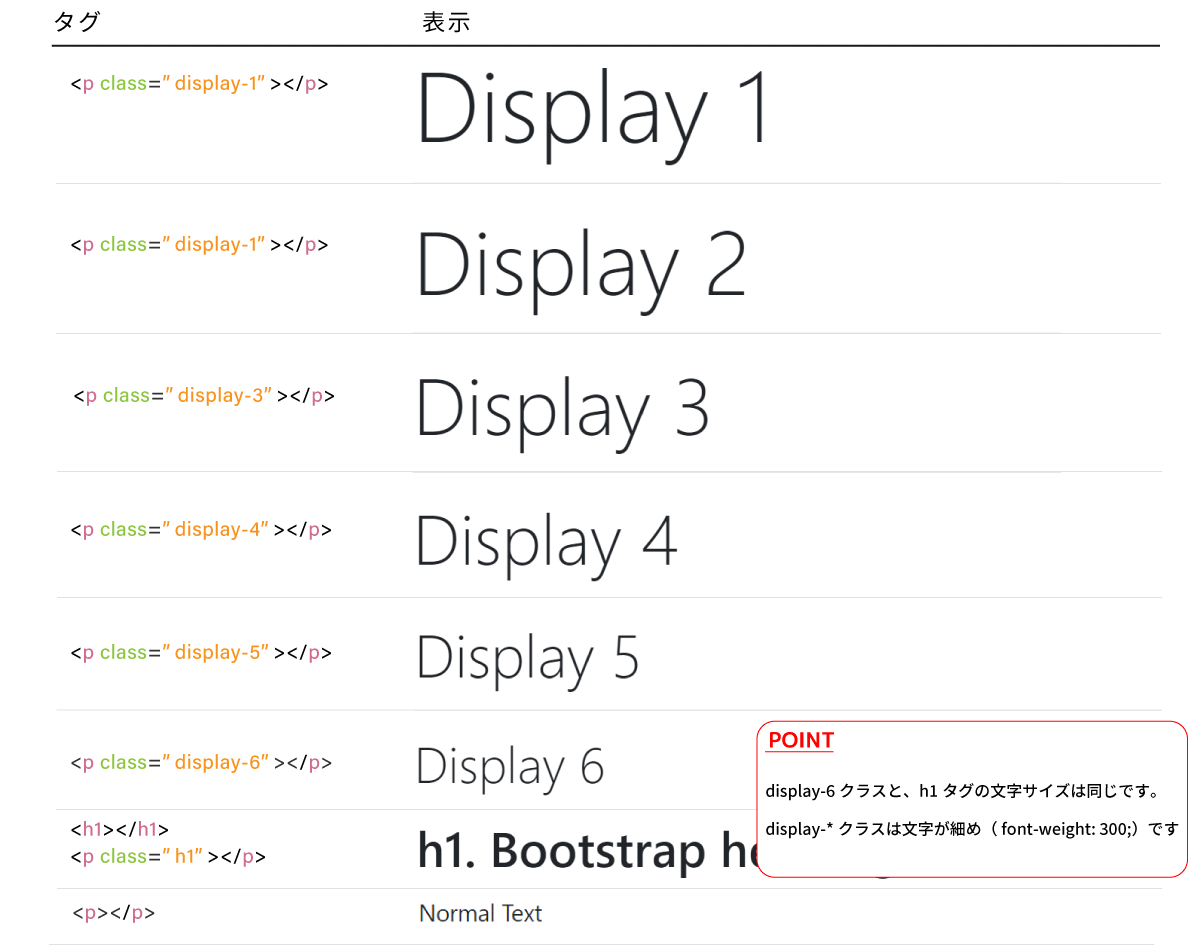
Task: Select the <h1></h1> tag code
Action: point(120,829)
